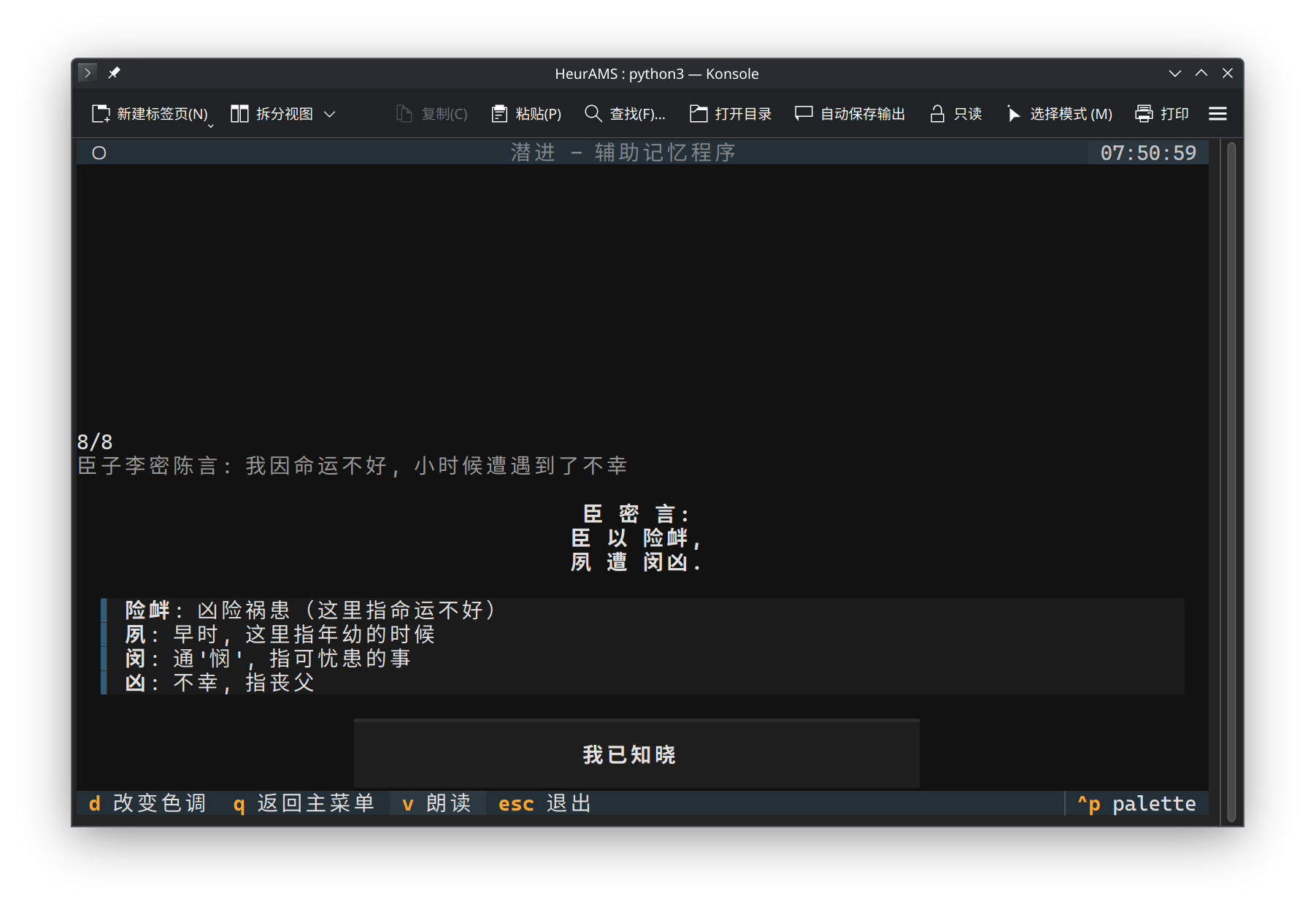Toggle the read-only (只读) lock
This screenshot has width=1316, height=912.
(x=937, y=114)
